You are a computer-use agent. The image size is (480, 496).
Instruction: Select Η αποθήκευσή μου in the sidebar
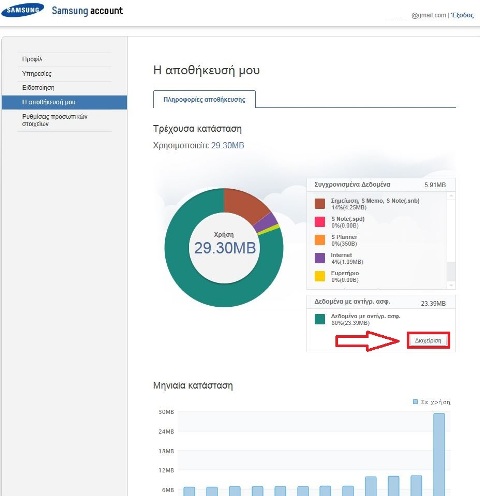click(x=64, y=102)
